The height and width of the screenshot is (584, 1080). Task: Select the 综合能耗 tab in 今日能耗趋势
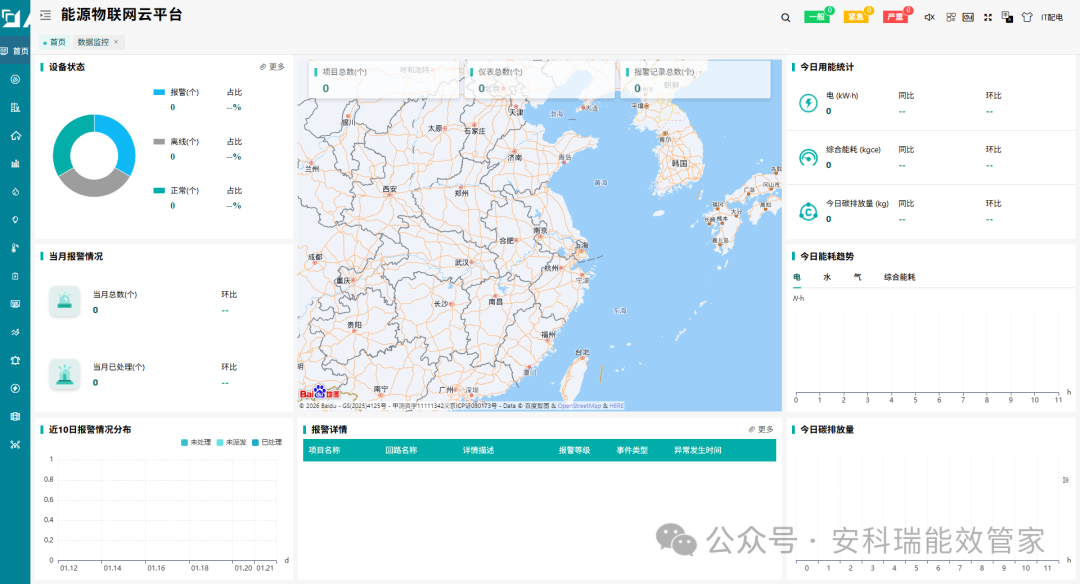900,277
